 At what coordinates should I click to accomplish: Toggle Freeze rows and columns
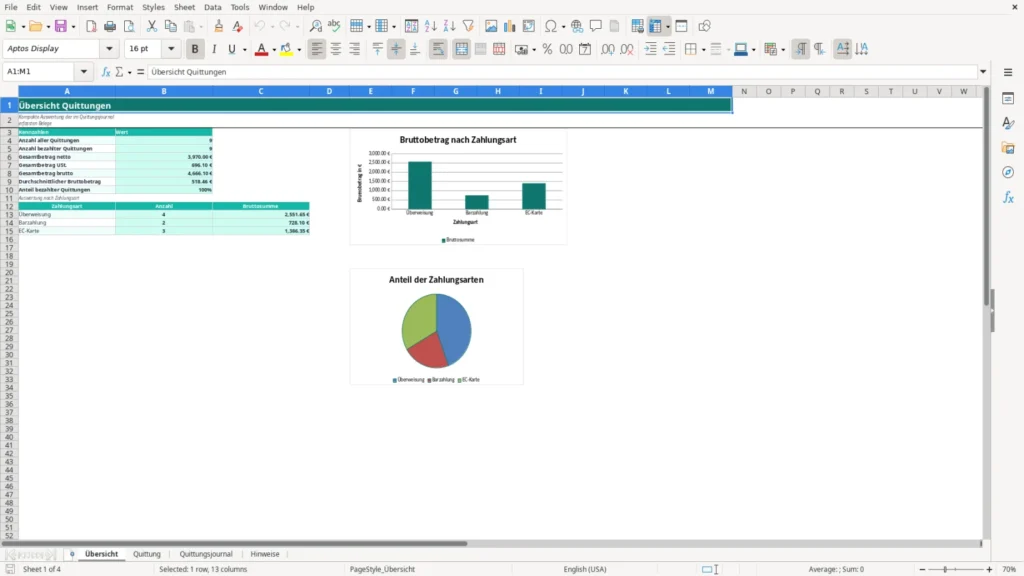655,26
